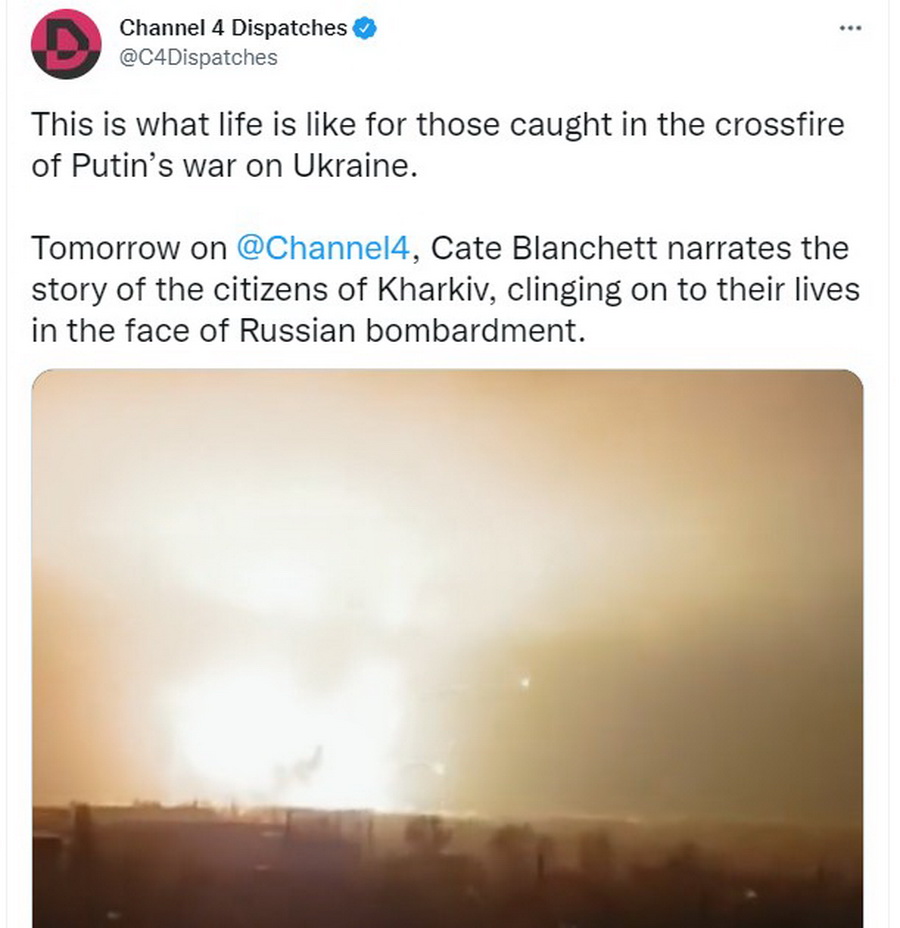The image size is (900, 928).
Task: Open the Channel 4 Dispatches display name
Action: [x=233, y=29]
